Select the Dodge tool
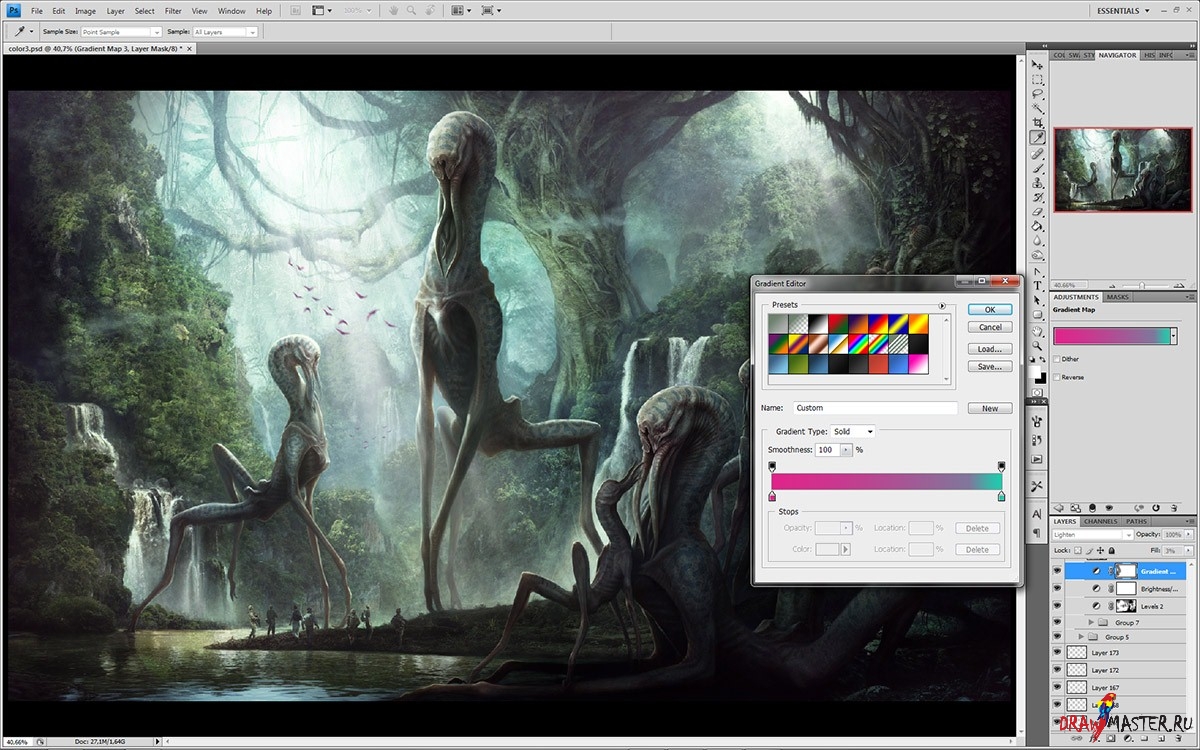1200x750 pixels. (1037, 256)
